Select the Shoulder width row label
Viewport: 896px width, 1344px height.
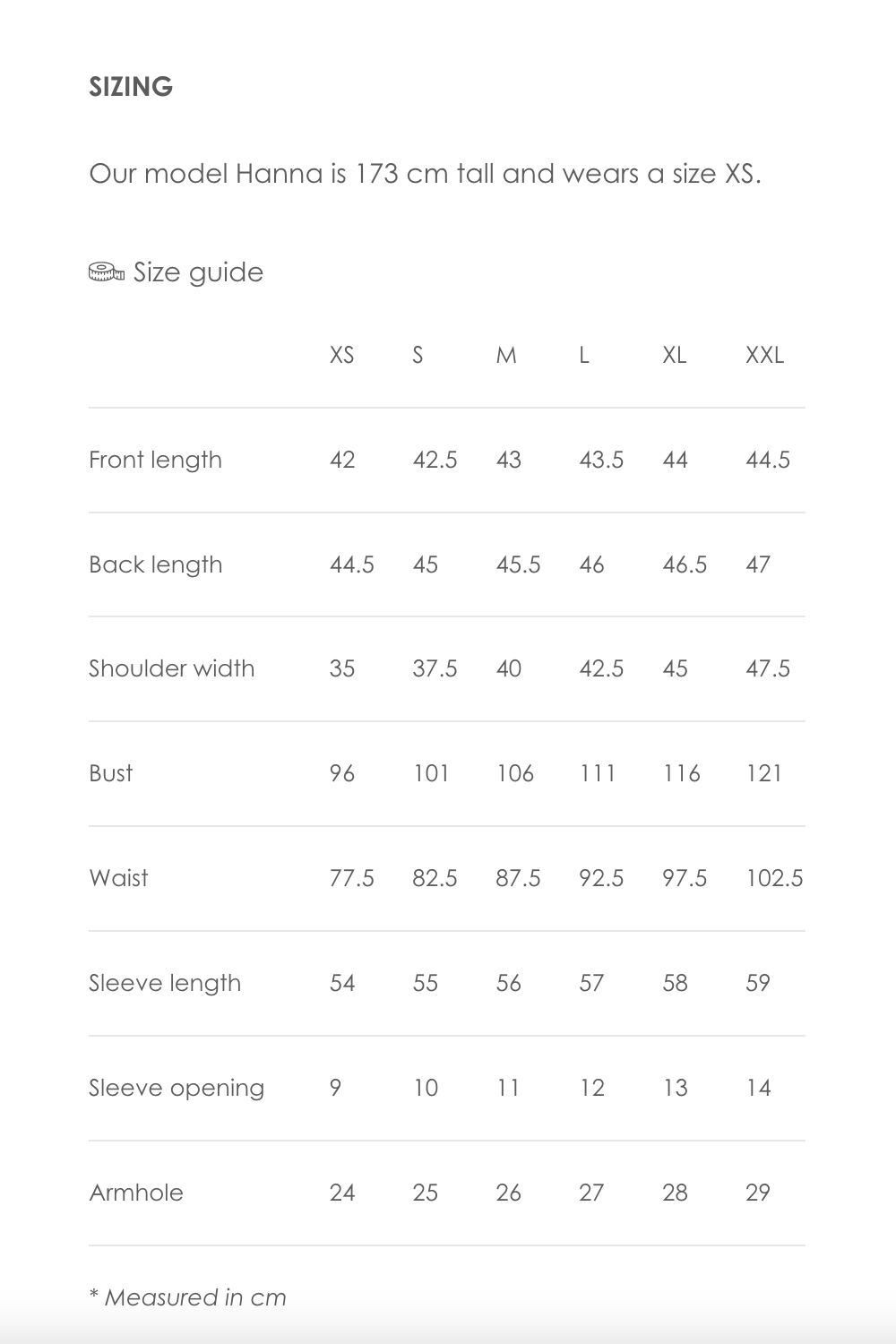[171, 668]
